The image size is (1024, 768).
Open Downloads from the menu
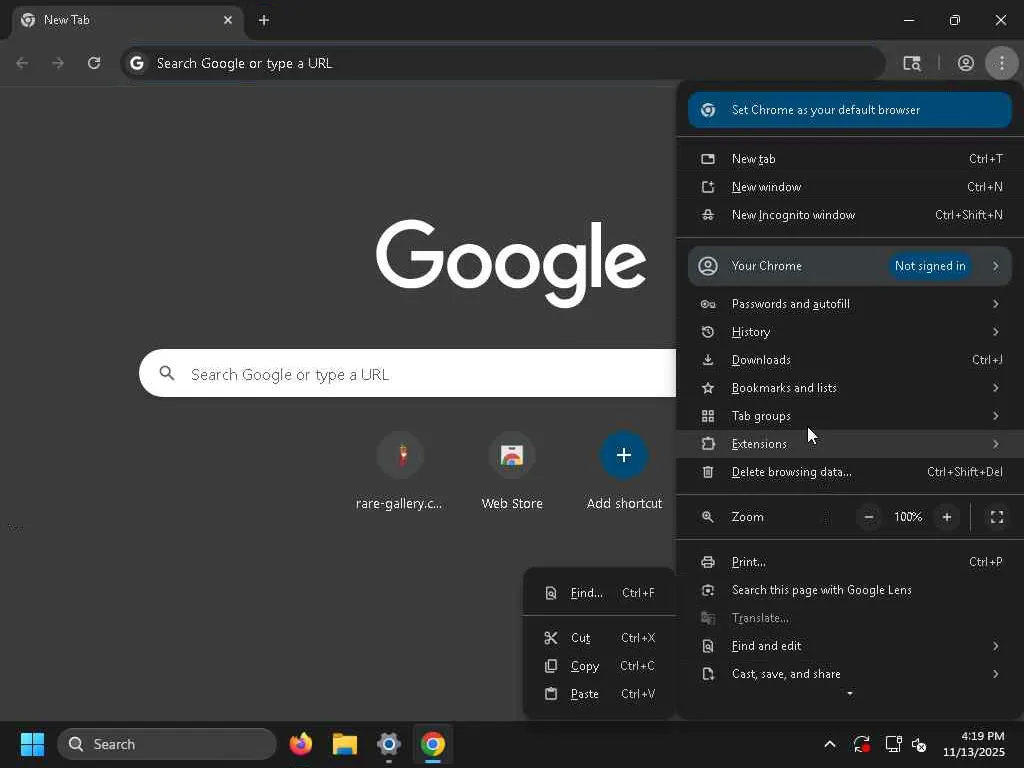850,360
